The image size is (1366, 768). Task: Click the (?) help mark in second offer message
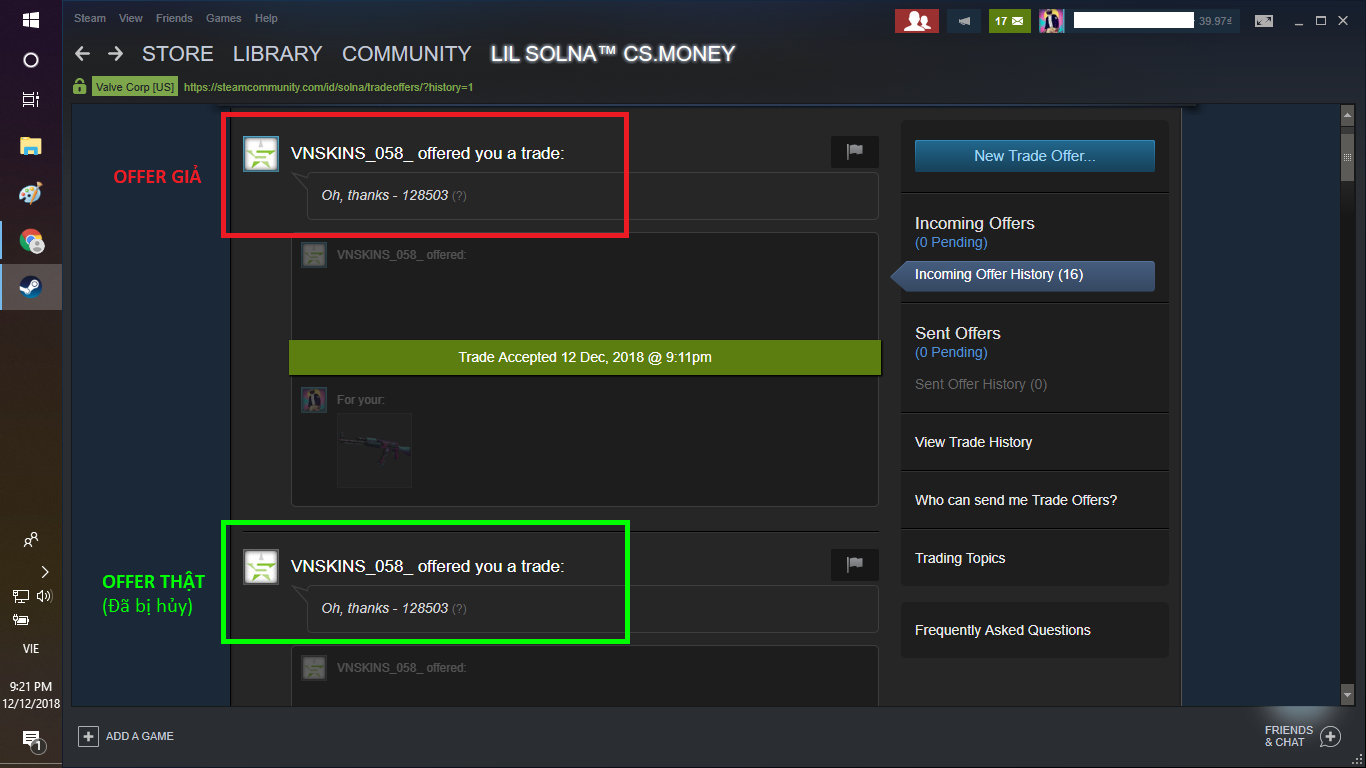click(x=459, y=609)
